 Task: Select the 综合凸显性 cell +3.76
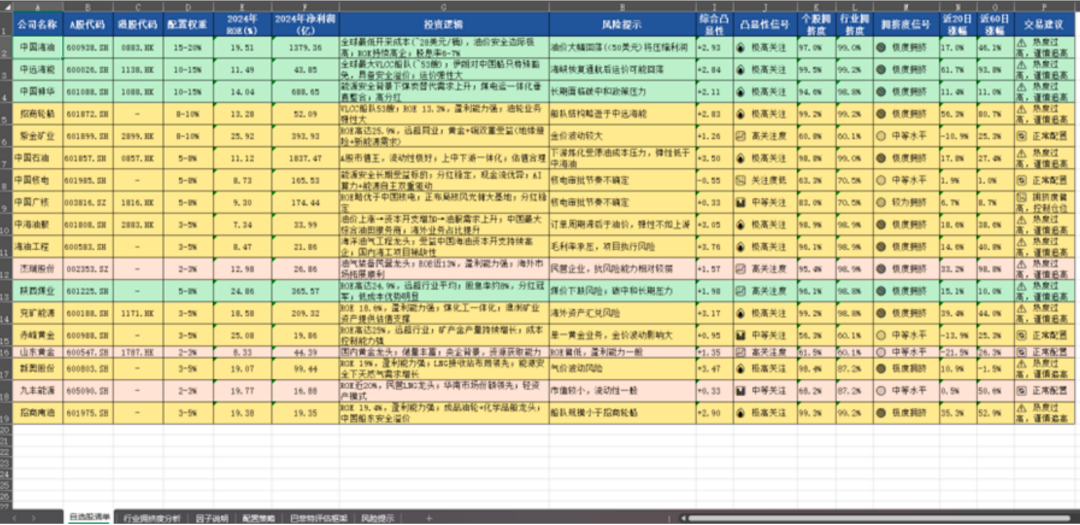(x=714, y=246)
